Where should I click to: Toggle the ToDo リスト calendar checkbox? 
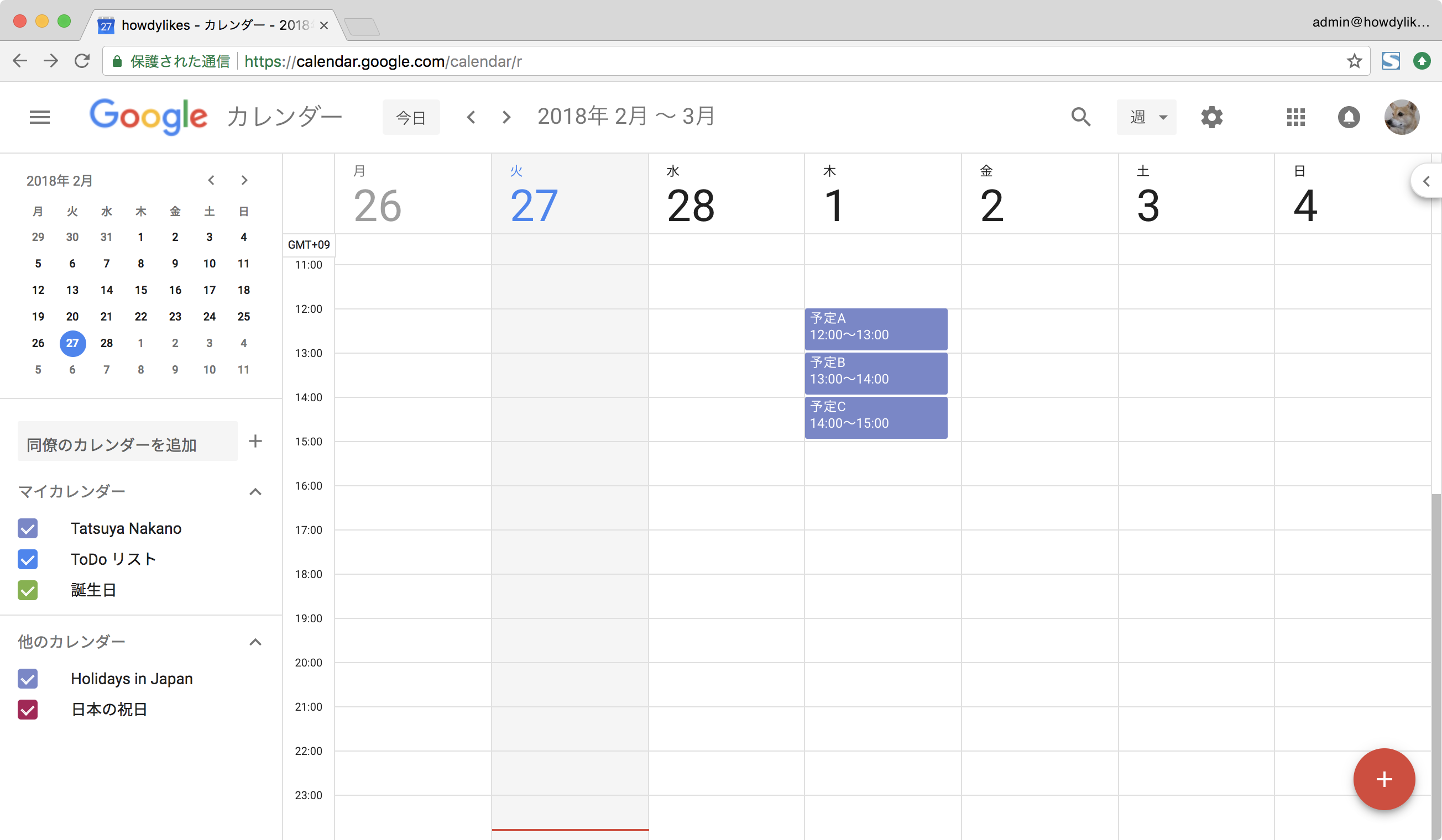click(28, 559)
